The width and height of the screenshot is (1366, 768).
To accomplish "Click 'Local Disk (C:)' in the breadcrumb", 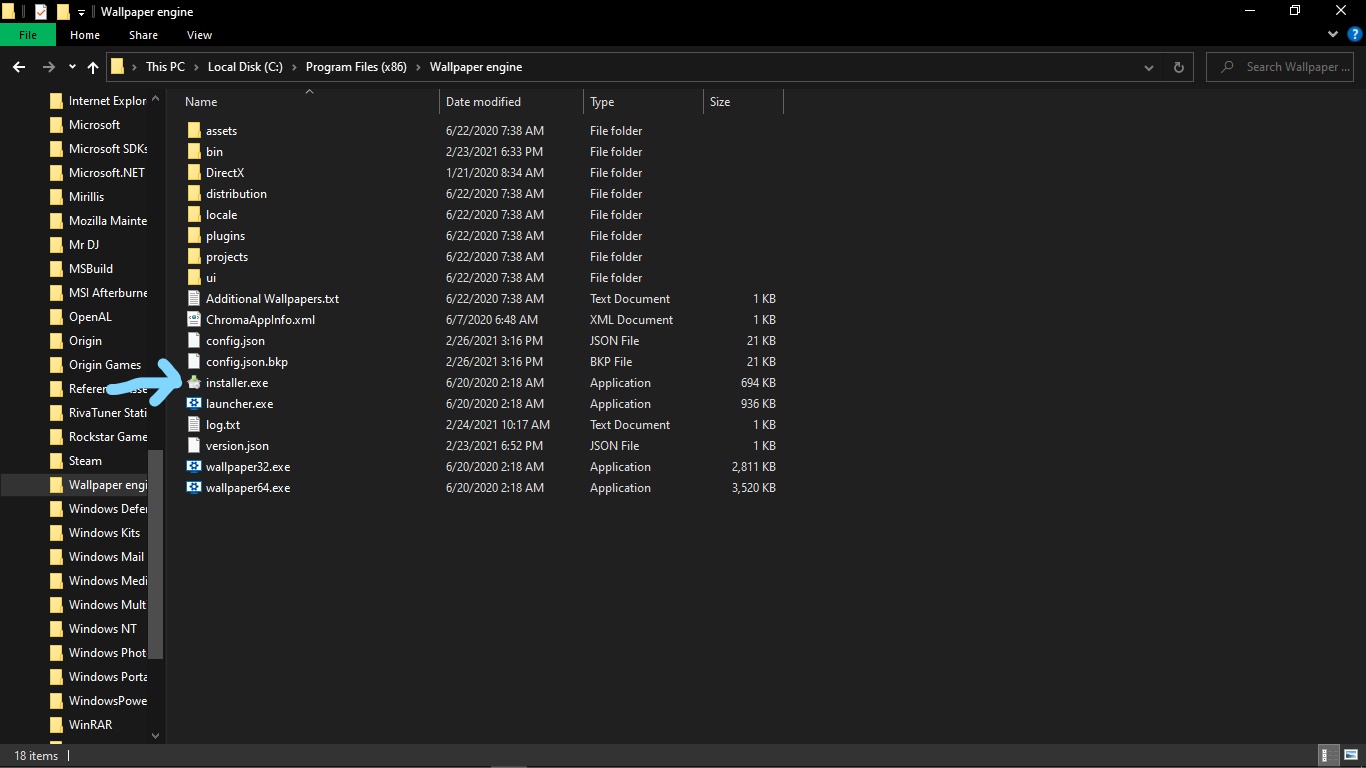I will 245,67.
